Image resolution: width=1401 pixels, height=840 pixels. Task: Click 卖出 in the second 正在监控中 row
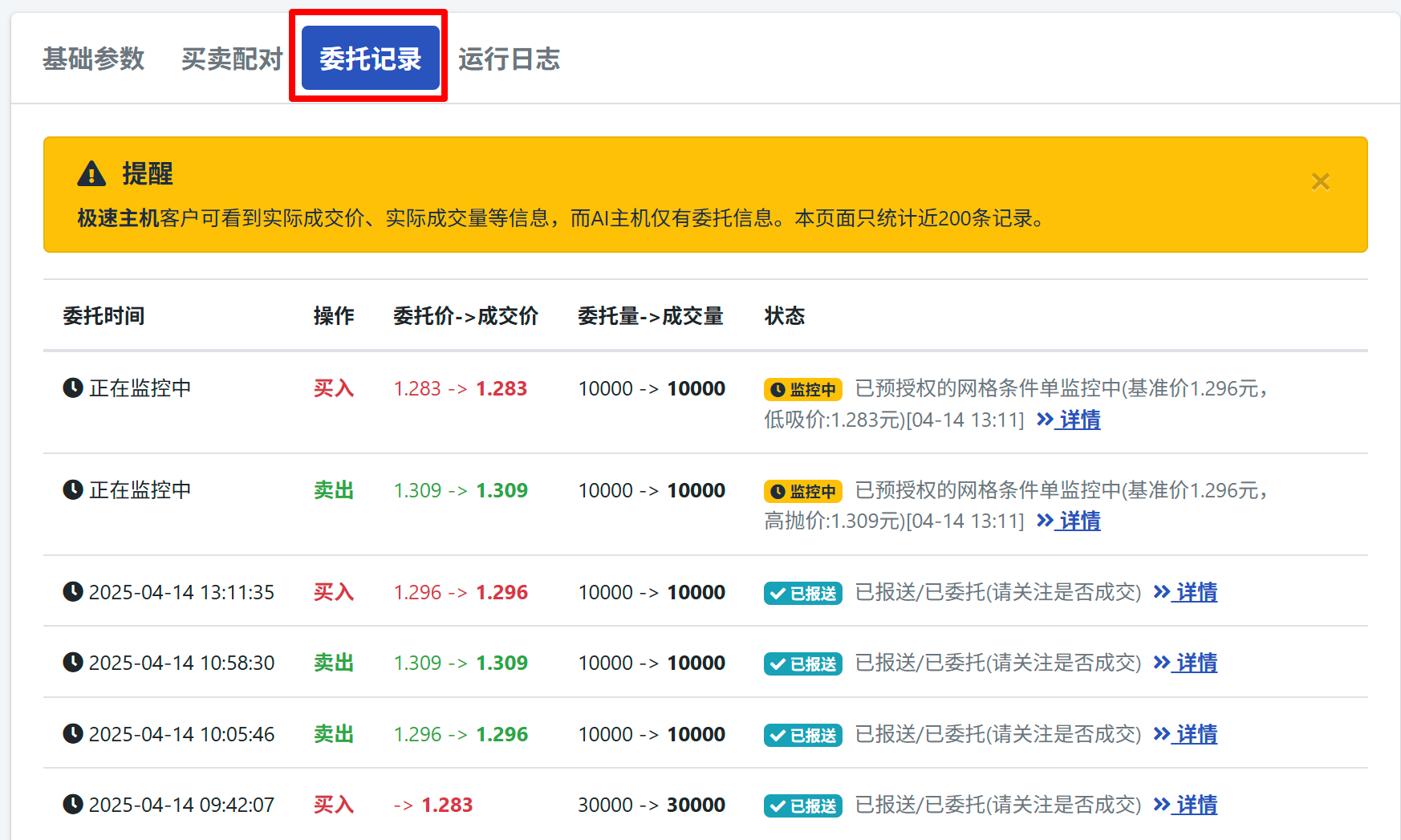click(x=334, y=490)
